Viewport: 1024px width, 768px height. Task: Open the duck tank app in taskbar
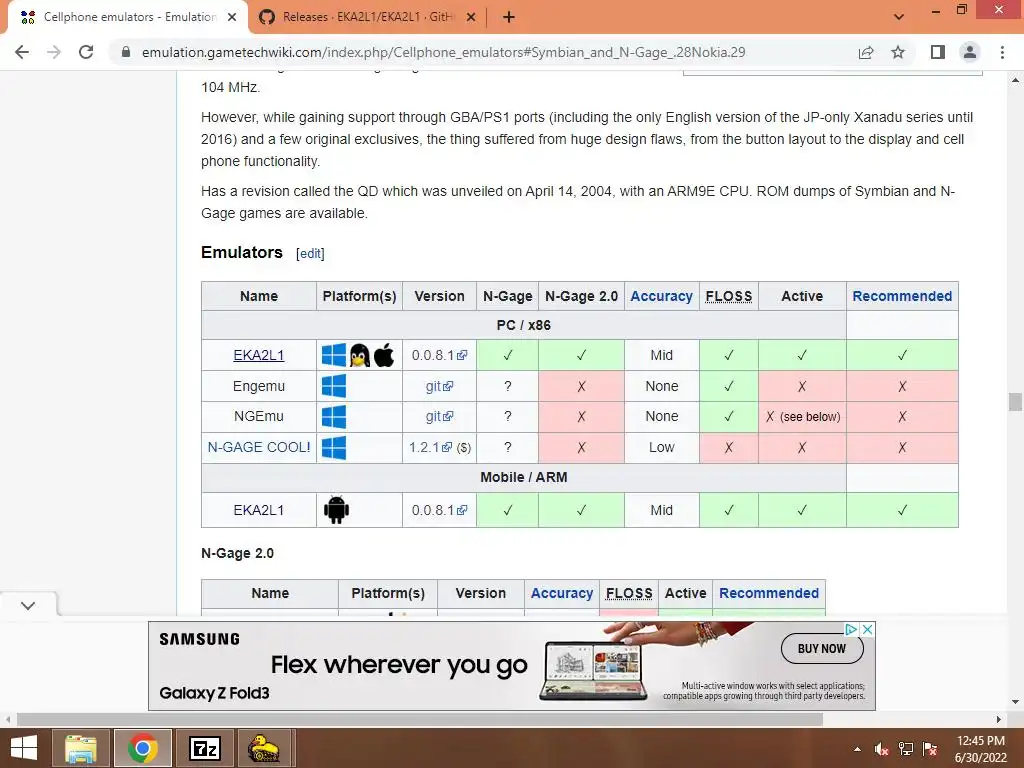[263, 748]
